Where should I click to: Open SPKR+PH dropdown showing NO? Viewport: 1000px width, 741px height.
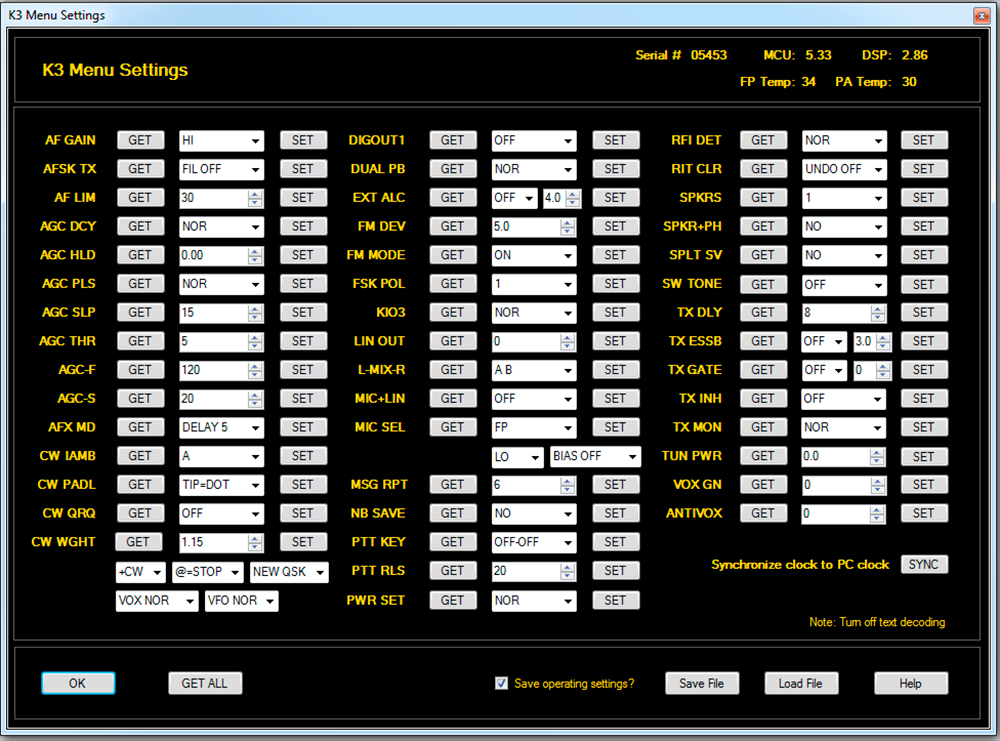tap(844, 226)
